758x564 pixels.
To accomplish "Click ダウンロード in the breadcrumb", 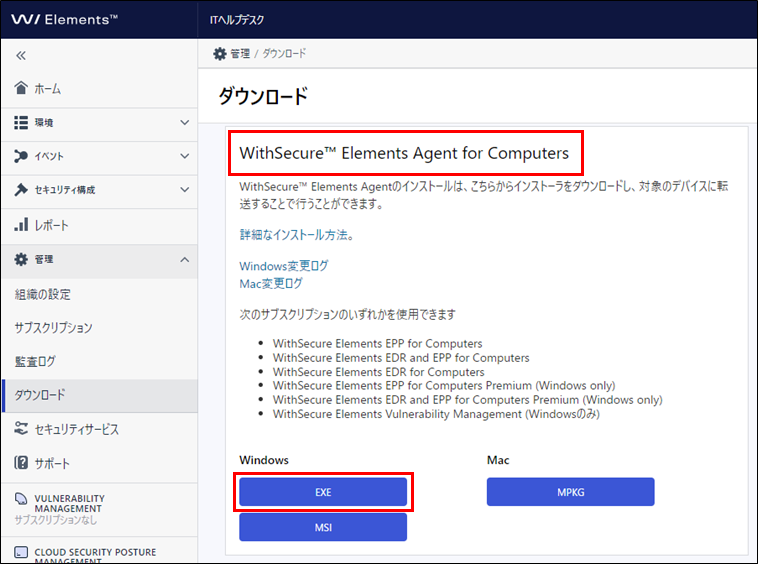I will 284,54.
